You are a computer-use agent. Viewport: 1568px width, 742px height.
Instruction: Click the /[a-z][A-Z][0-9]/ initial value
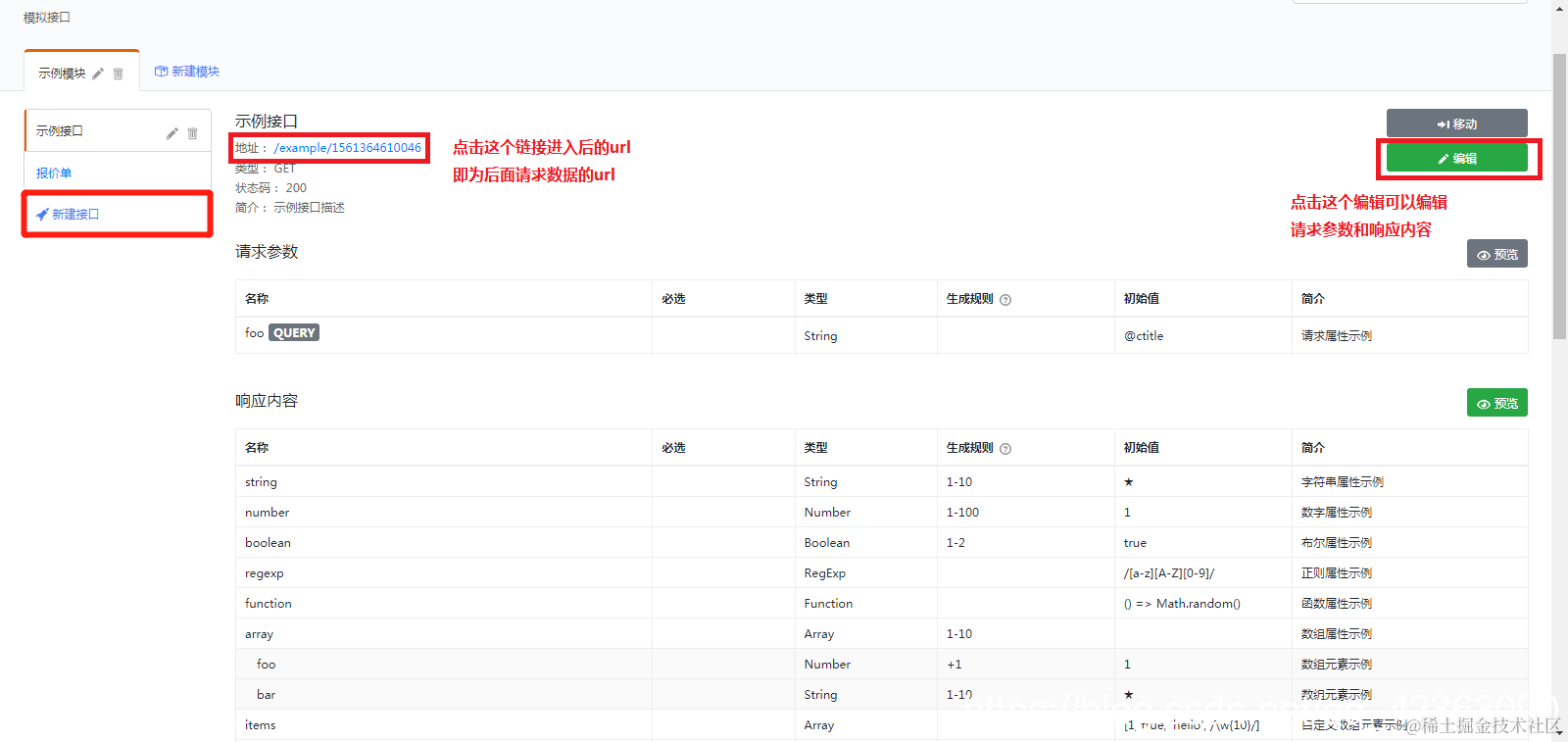[1169, 573]
